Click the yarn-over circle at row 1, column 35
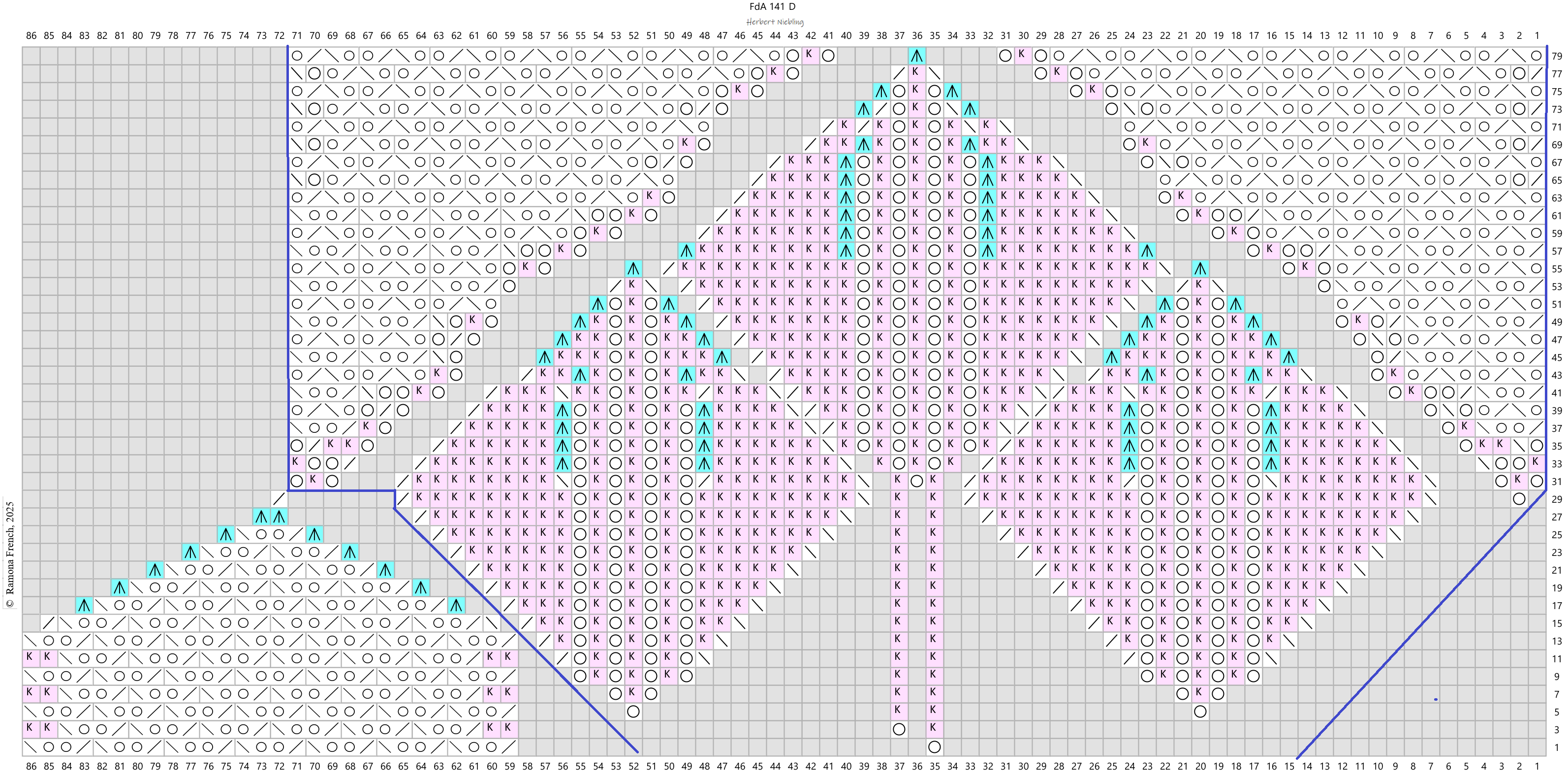The image size is (1568, 778). click(x=934, y=747)
